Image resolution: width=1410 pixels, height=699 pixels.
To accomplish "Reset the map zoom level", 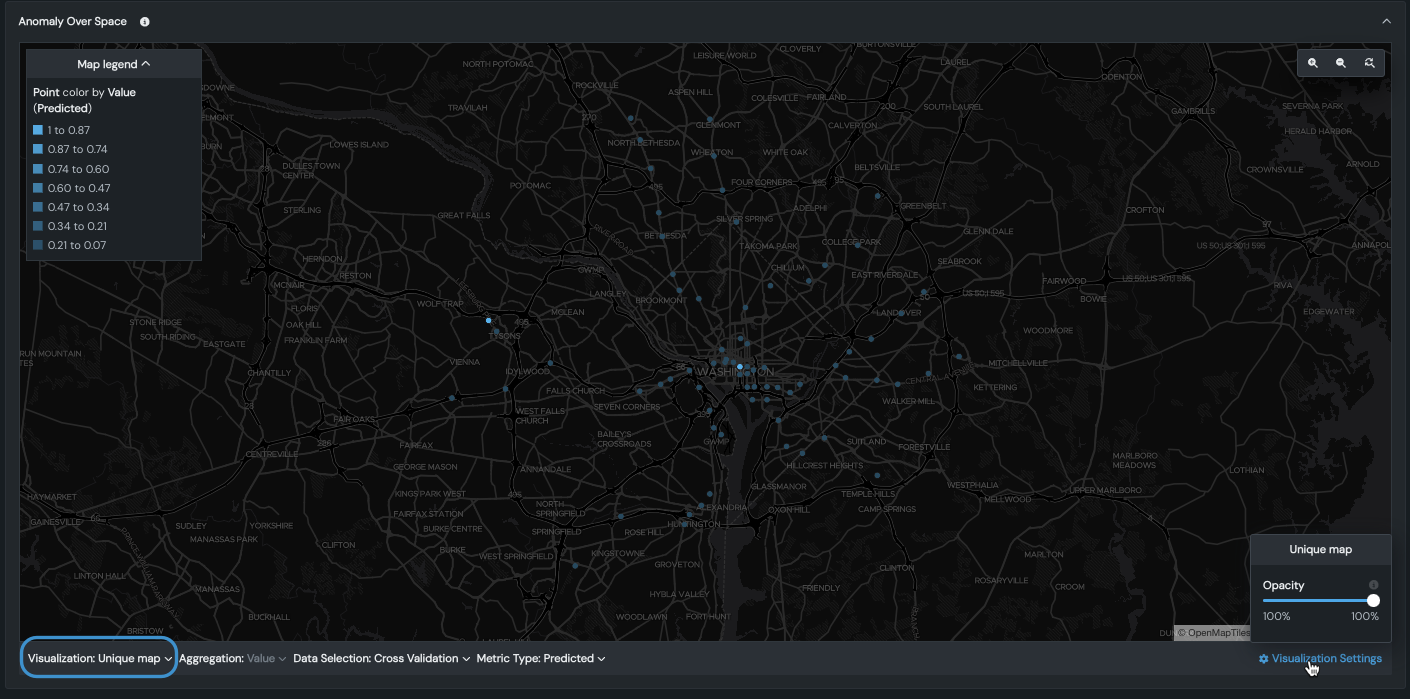I will (1369, 63).
